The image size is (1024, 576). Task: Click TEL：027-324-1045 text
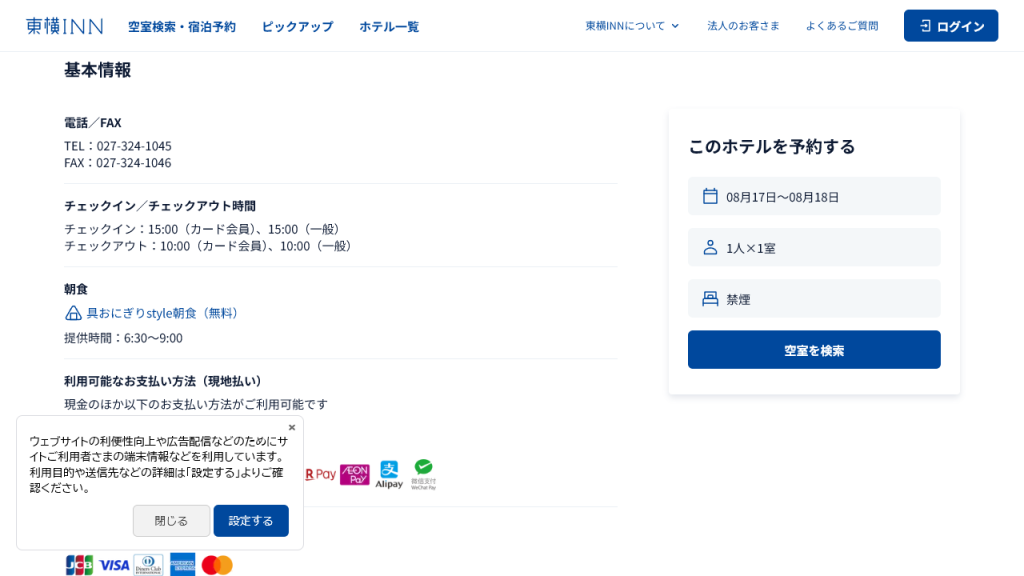coord(118,146)
